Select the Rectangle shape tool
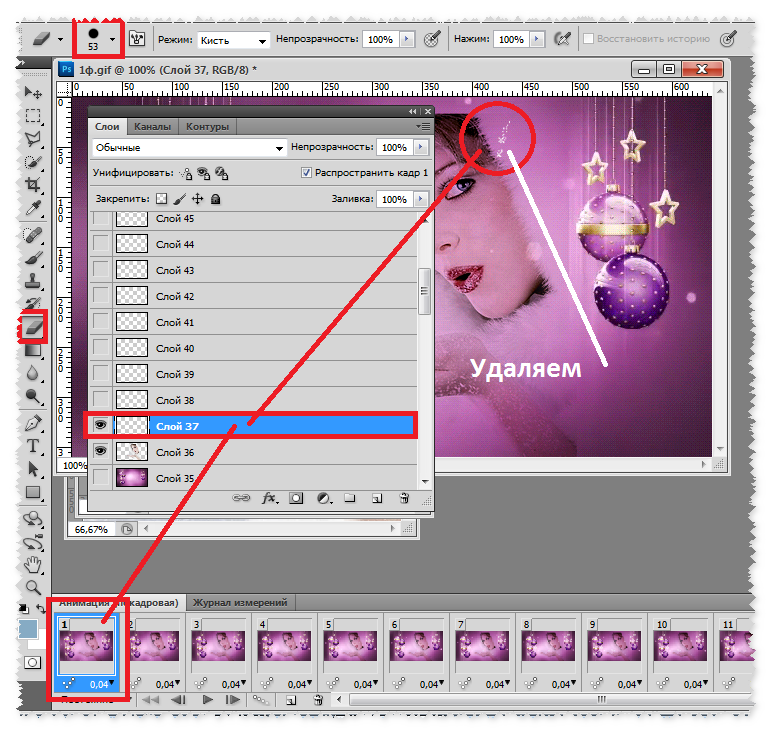Image resolution: width=772 pixels, height=734 pixels. 33,492
